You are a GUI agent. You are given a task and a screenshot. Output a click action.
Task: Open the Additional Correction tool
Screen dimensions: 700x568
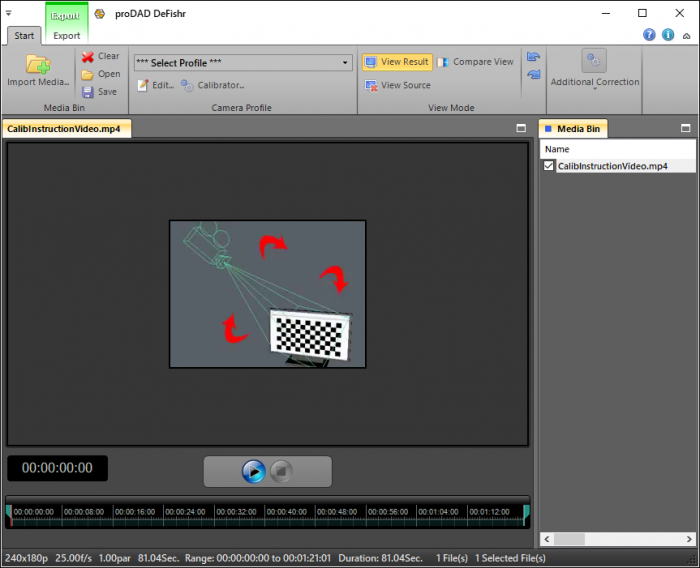click(x=594, y=69)
